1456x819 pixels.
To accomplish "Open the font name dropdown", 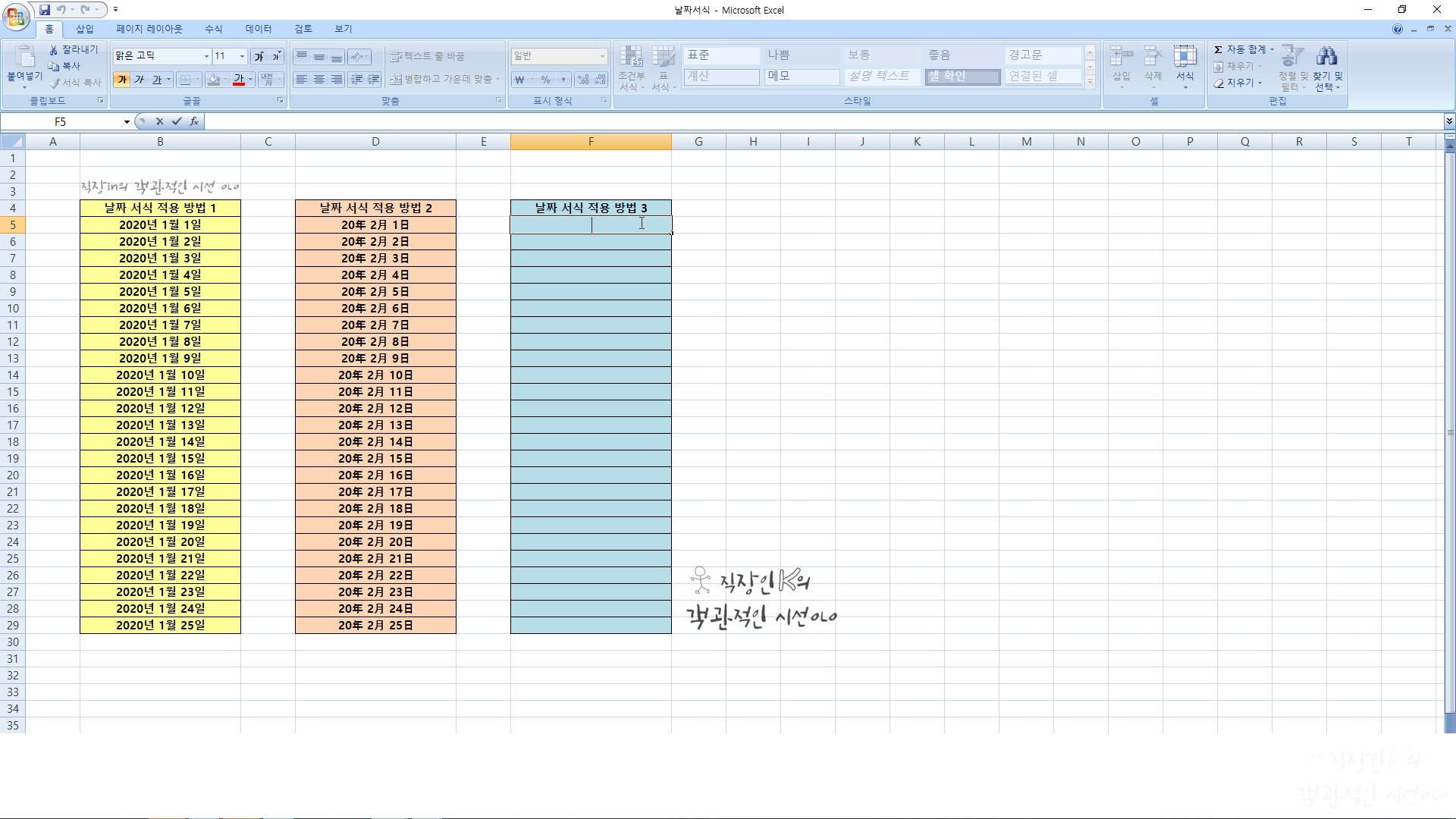I will (206, 56).
